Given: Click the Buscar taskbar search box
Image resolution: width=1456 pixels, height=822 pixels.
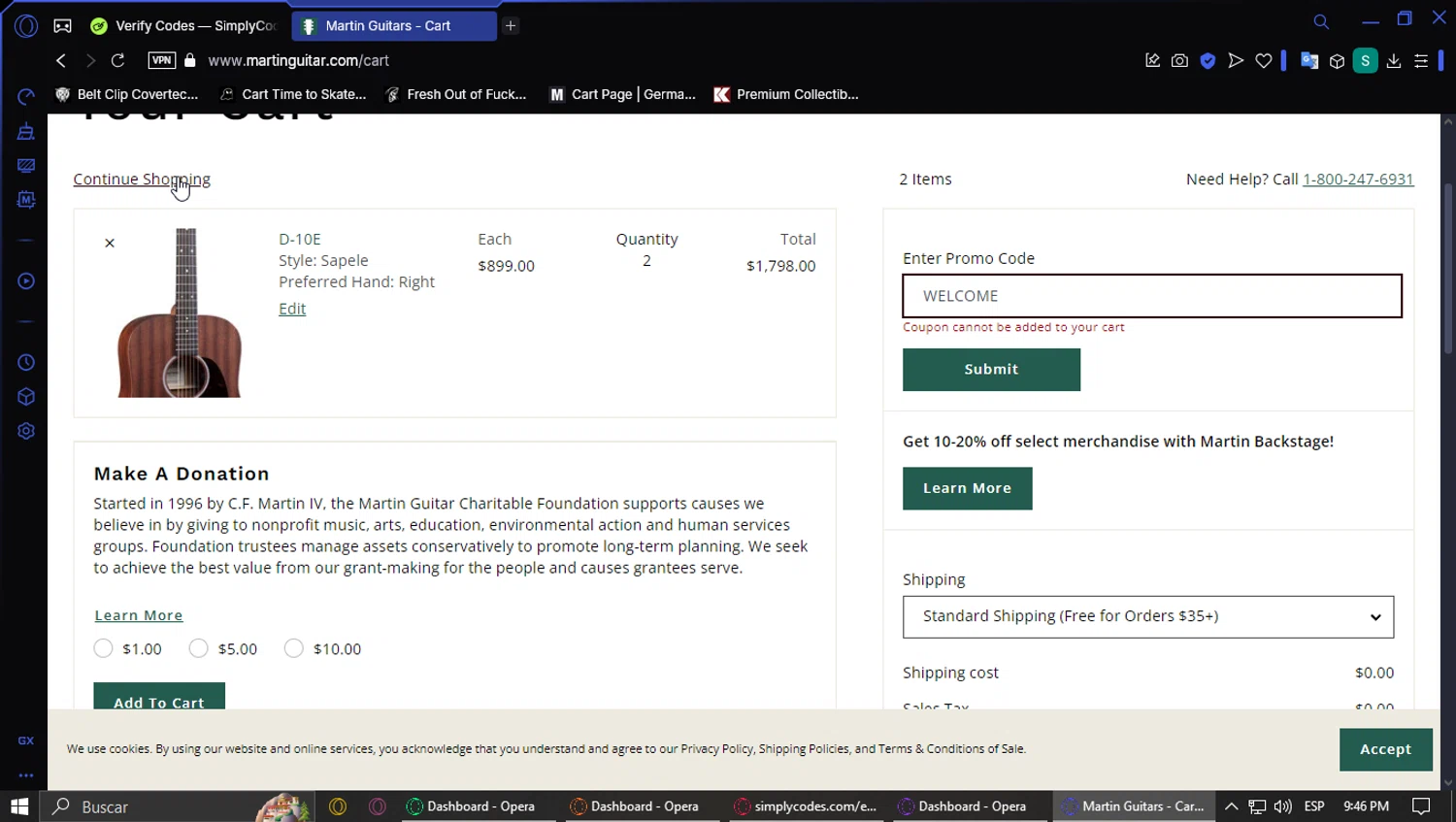Looking at the screenshot, I should 177,806.
